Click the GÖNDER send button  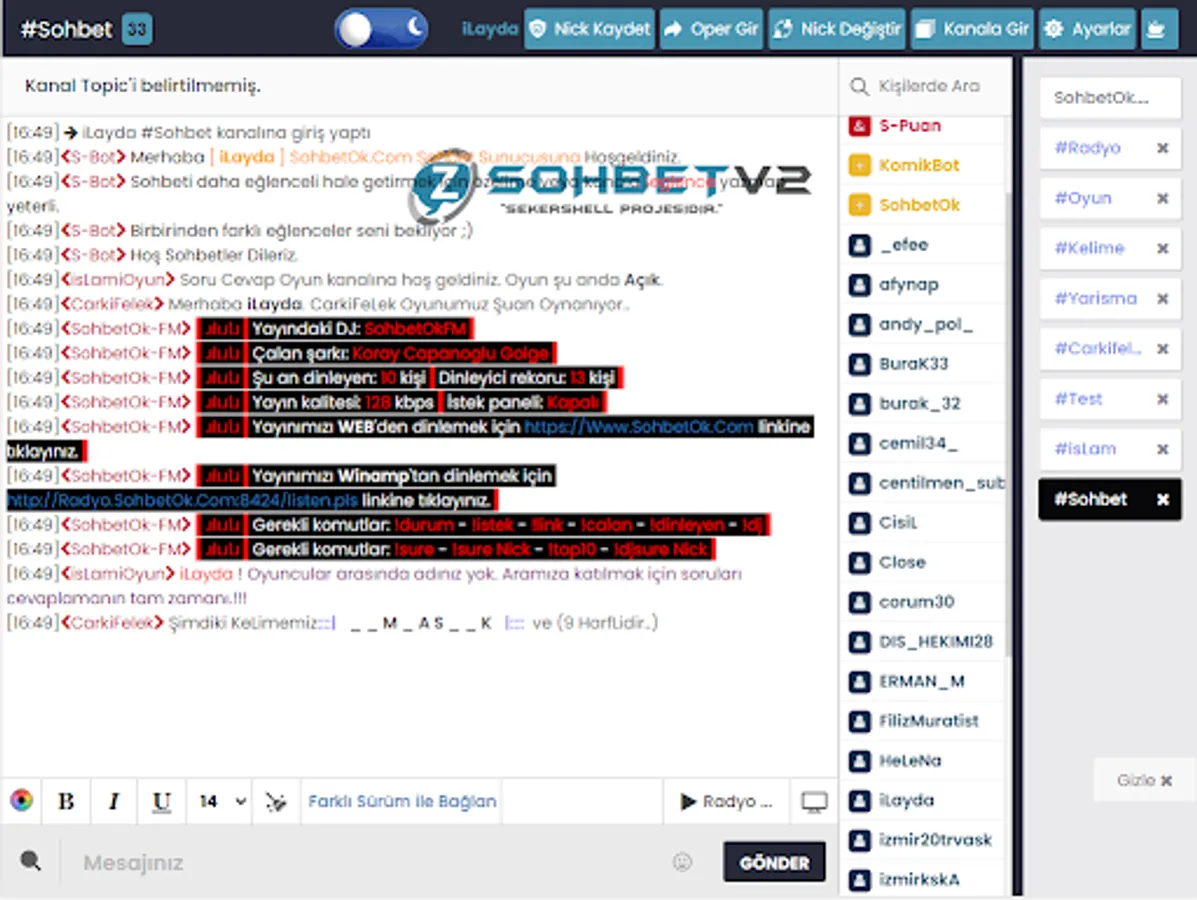coord(774,862)
